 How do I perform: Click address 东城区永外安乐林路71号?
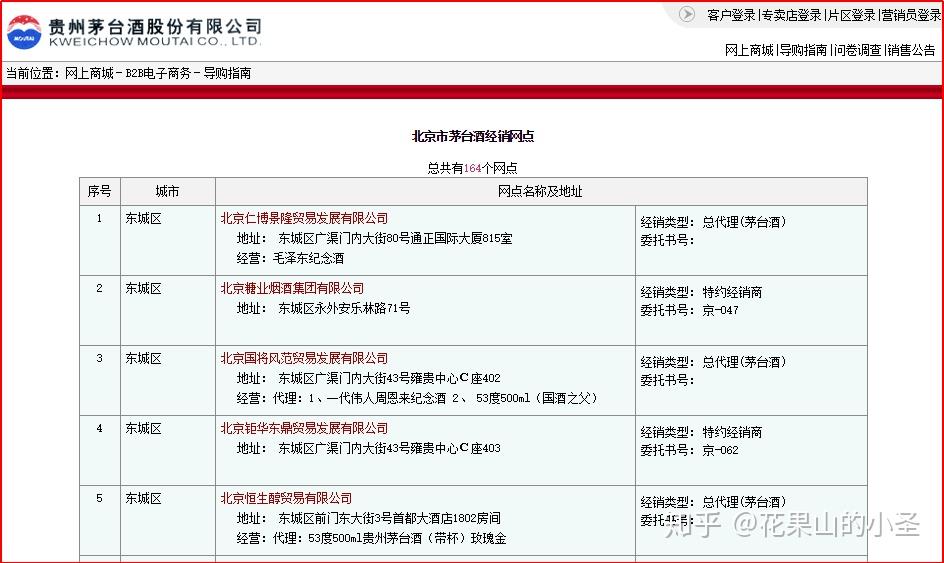(x=344, y=308)
